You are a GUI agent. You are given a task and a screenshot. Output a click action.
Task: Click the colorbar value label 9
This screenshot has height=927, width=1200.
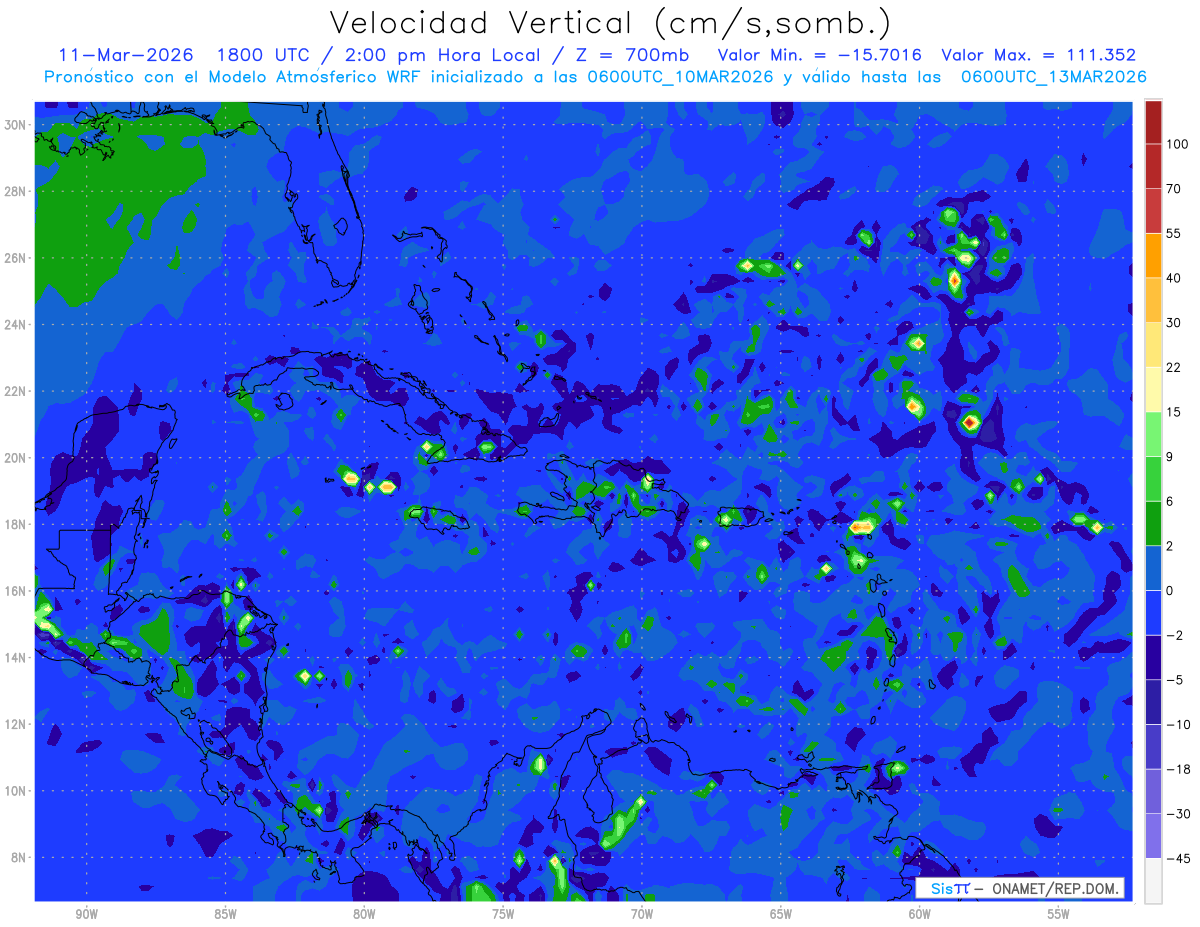point(1171,456)
